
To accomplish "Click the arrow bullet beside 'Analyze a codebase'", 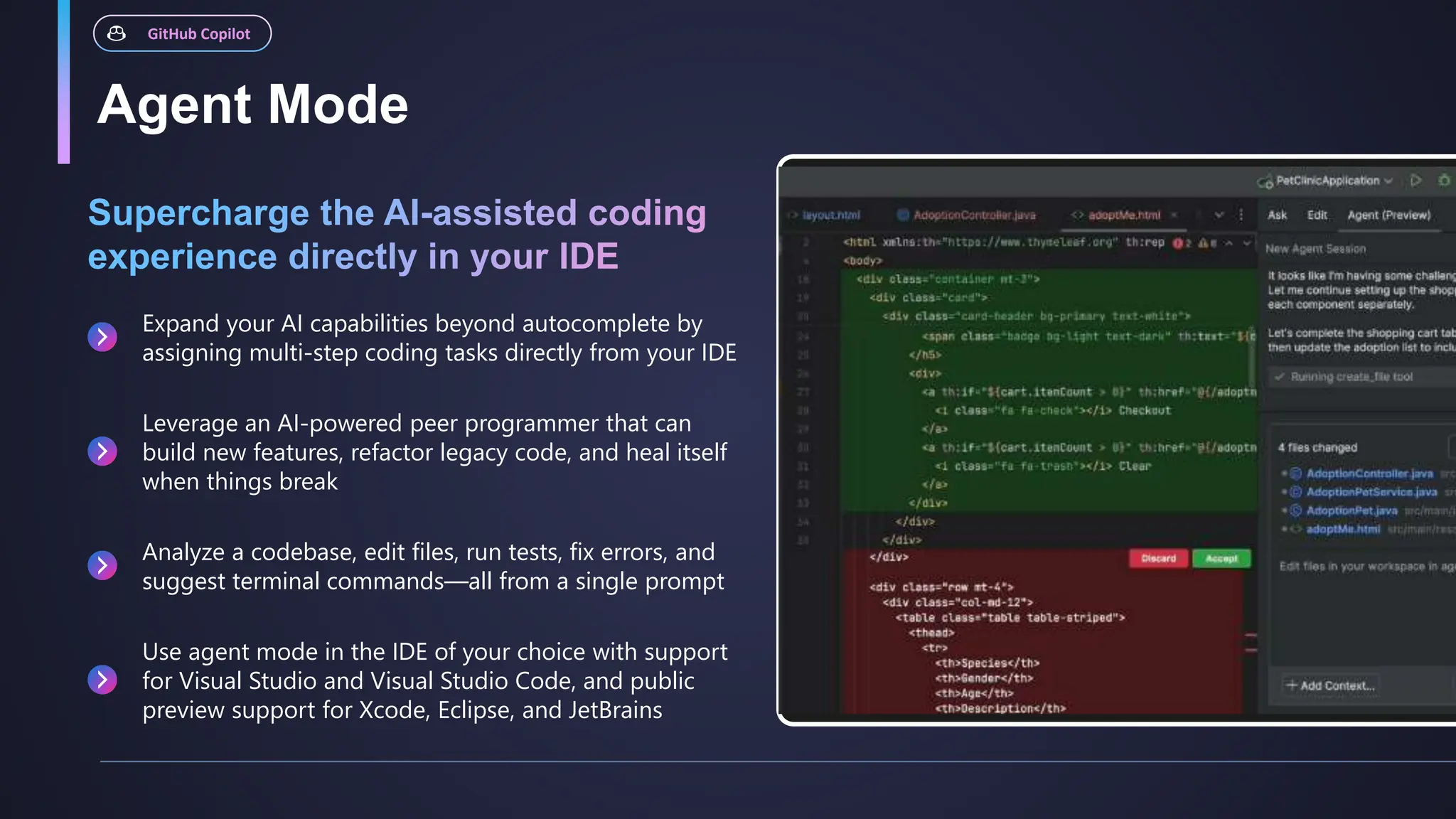I will (x=102, y=565).
